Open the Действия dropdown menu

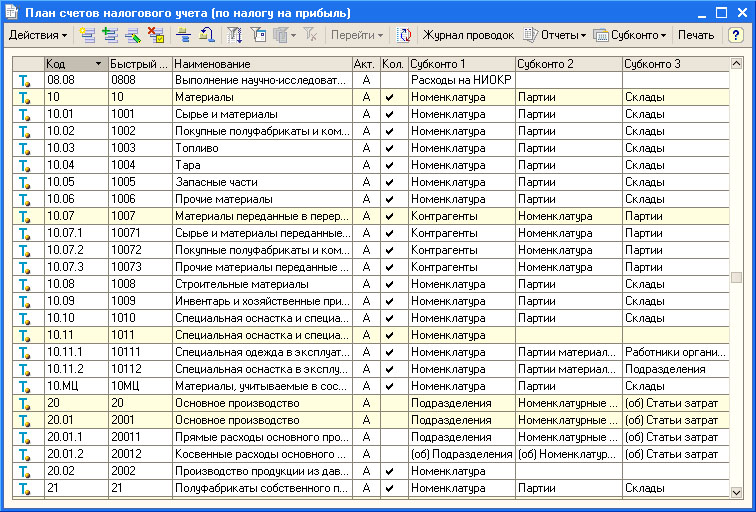click(x=38, y=35)
